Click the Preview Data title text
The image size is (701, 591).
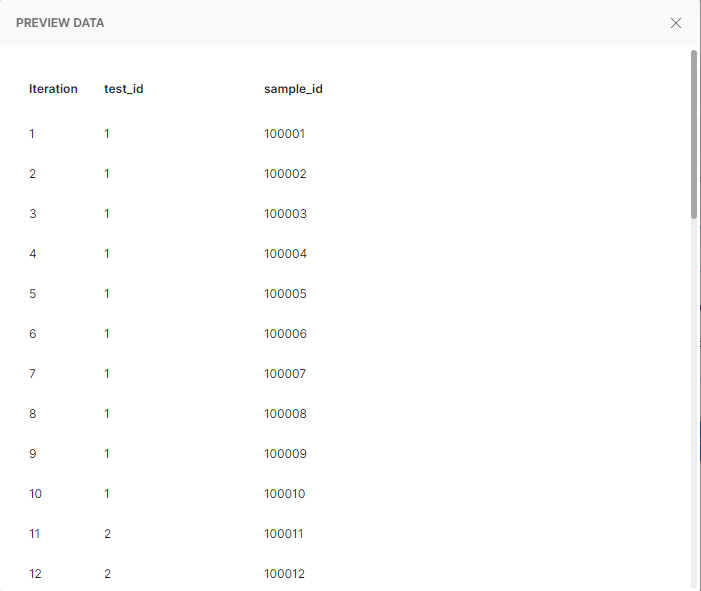pos(60,23)
